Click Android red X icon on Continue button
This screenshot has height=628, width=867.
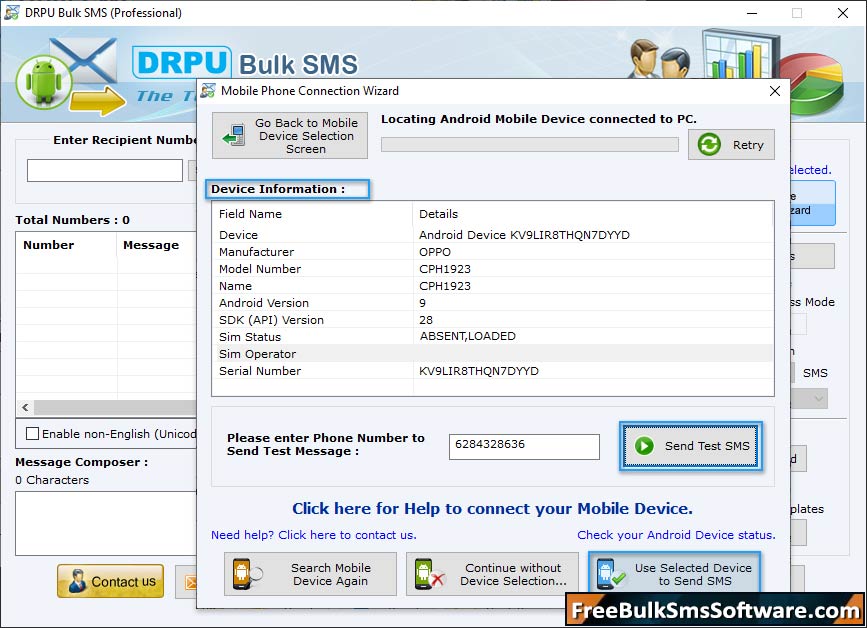[429, 574]
